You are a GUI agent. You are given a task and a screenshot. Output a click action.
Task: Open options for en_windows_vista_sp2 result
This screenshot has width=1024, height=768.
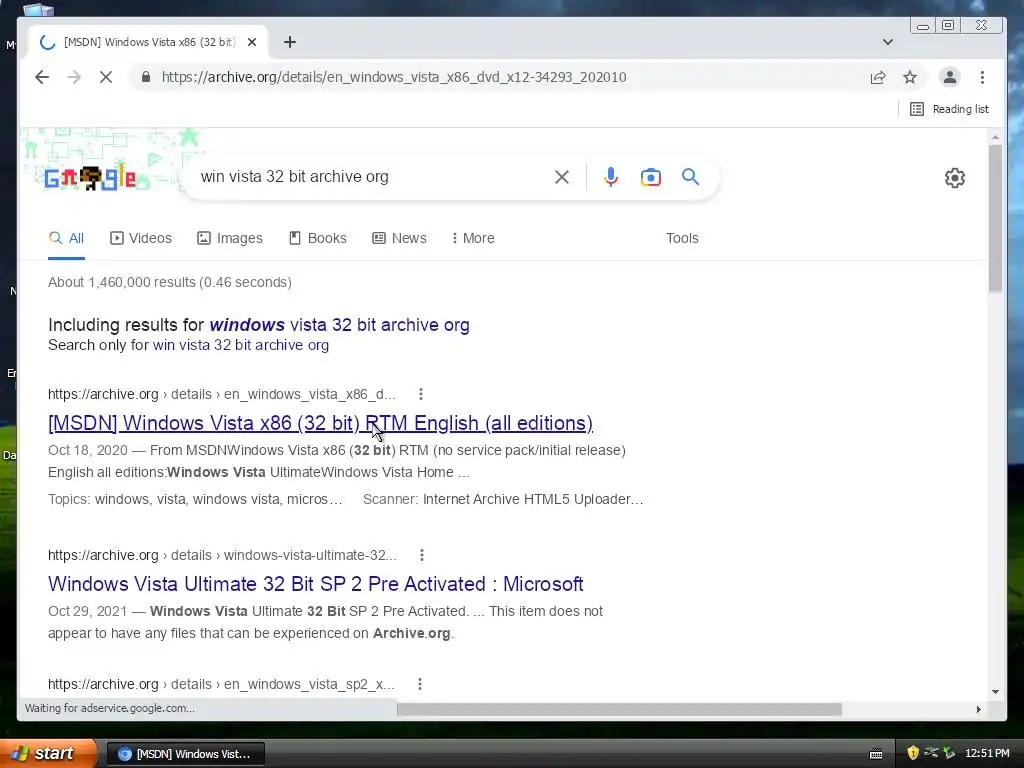[x=420, y=684]
